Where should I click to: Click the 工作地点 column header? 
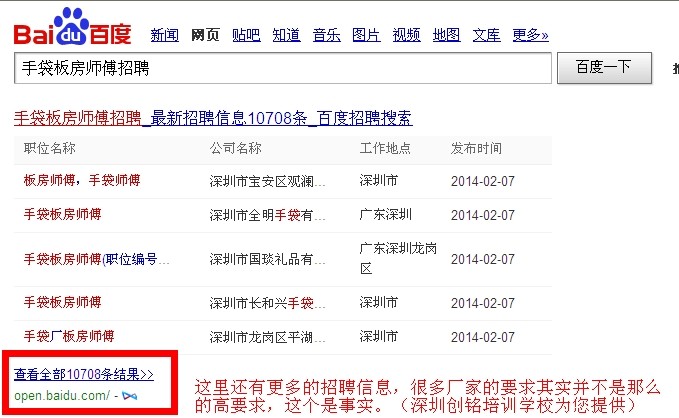tap(385, 148)
